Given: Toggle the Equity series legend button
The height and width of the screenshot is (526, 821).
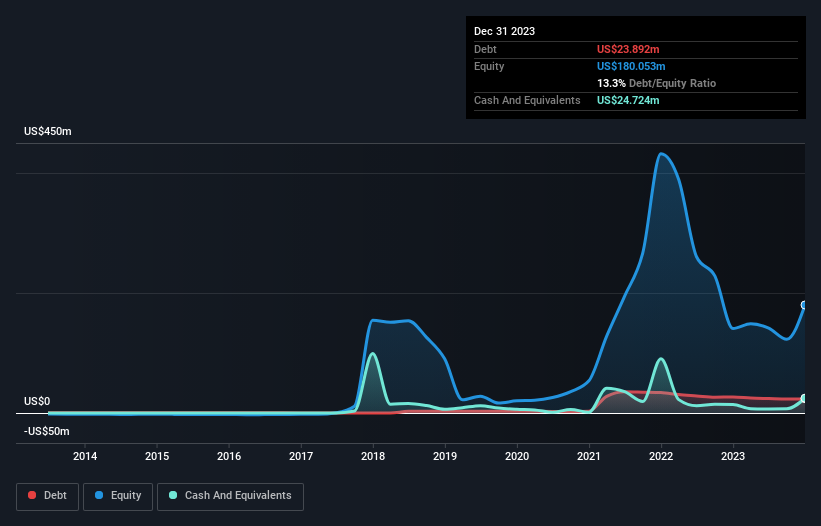Looking at the screenshot, I should [x=118, y=496].
